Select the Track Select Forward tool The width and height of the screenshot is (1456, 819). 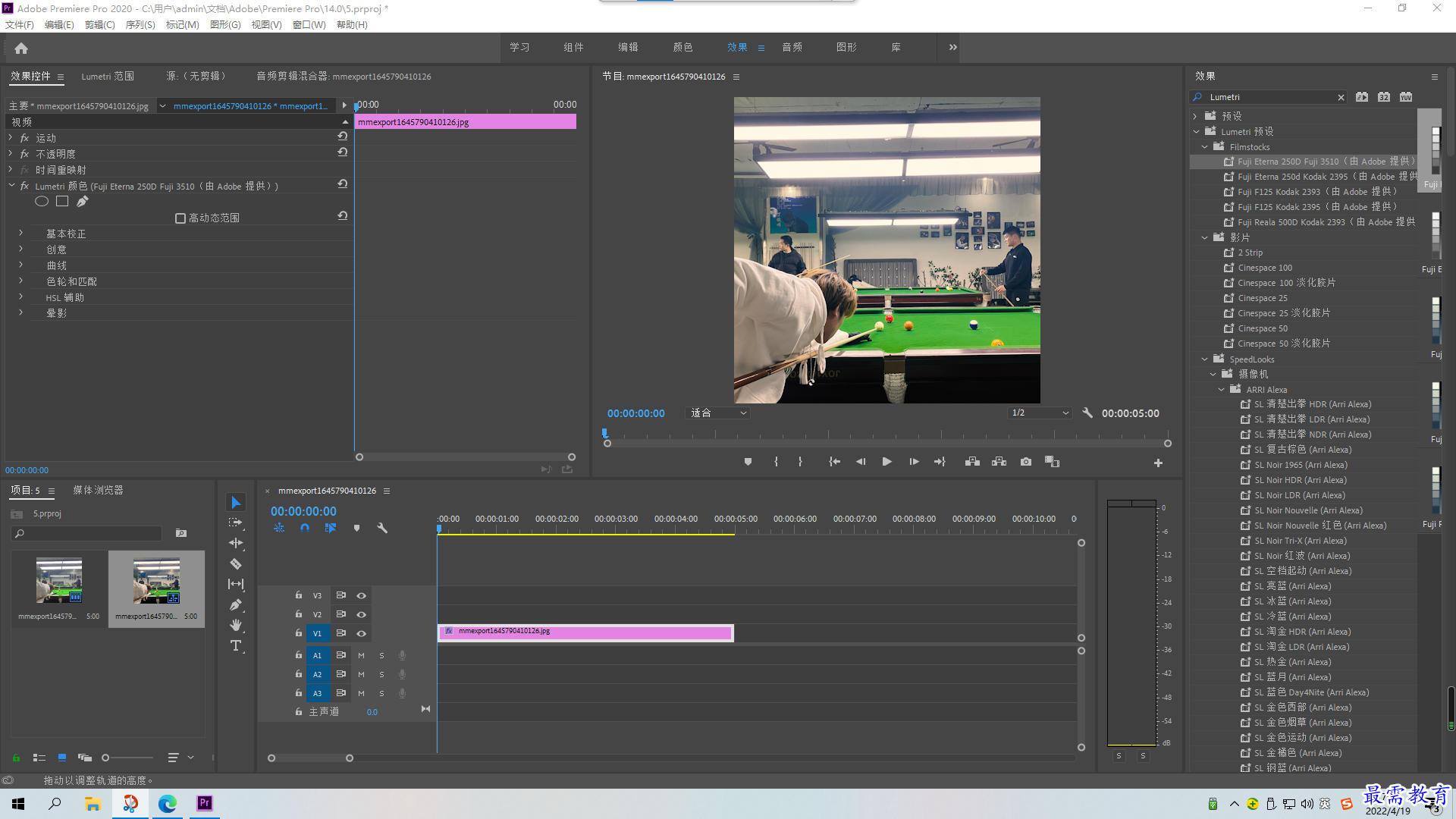point(236,522)
